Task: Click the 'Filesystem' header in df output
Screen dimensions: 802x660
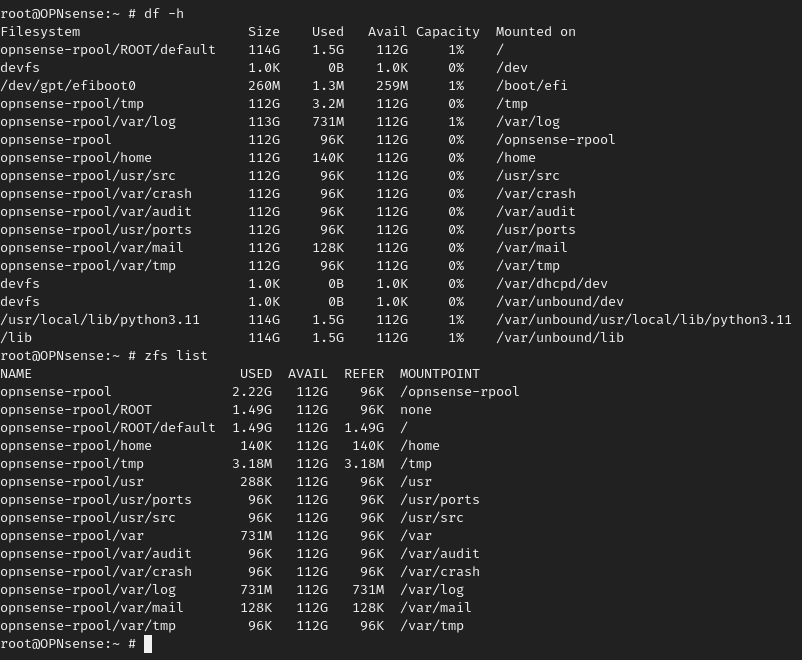Action: click(40, 32)
